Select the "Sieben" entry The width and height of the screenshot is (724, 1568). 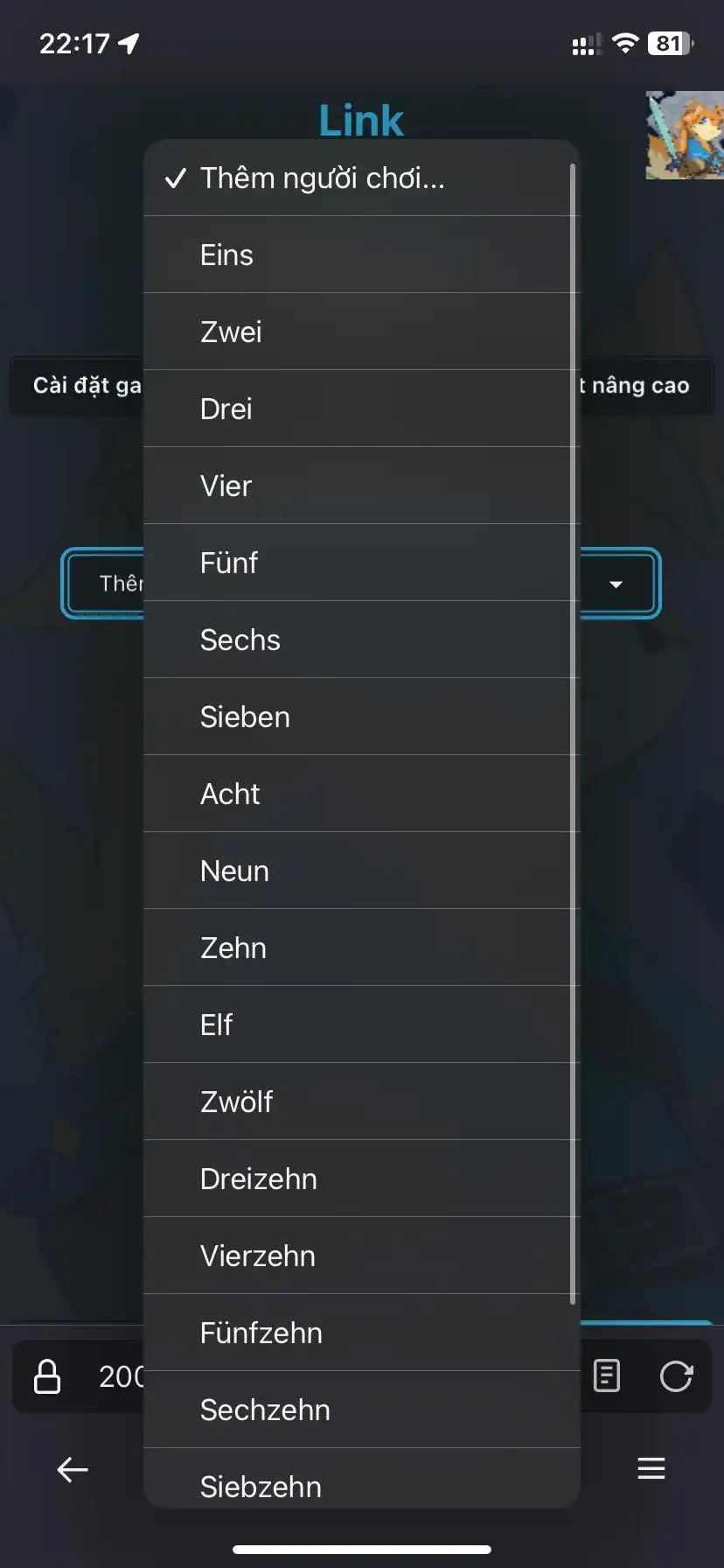point(245,717)
